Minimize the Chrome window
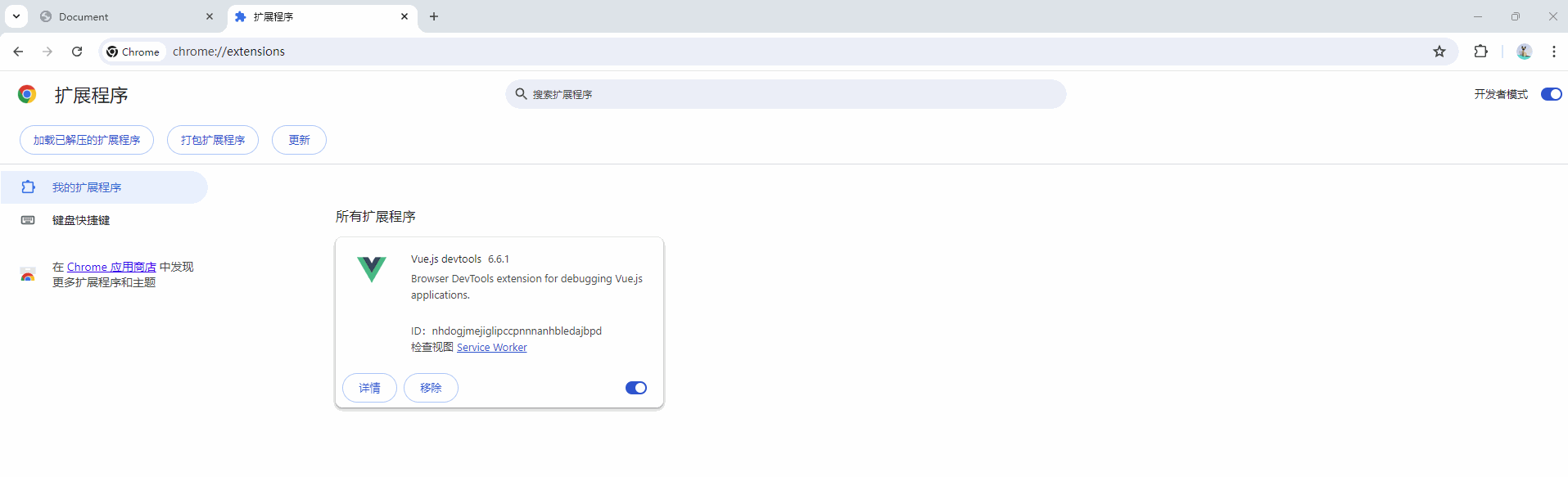 pos(1478,16)
